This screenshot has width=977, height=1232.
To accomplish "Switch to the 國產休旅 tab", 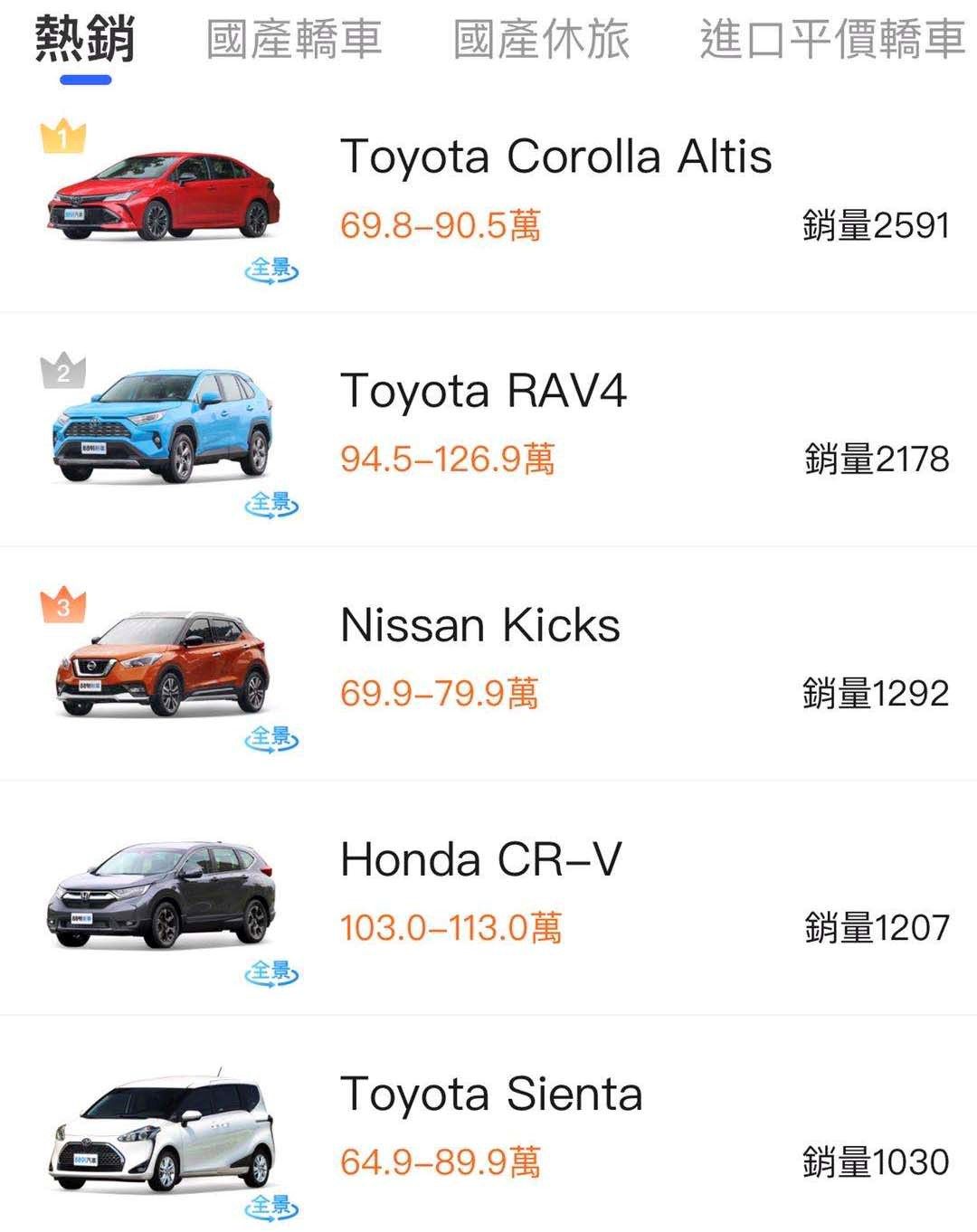I will (x=541, y=41).
